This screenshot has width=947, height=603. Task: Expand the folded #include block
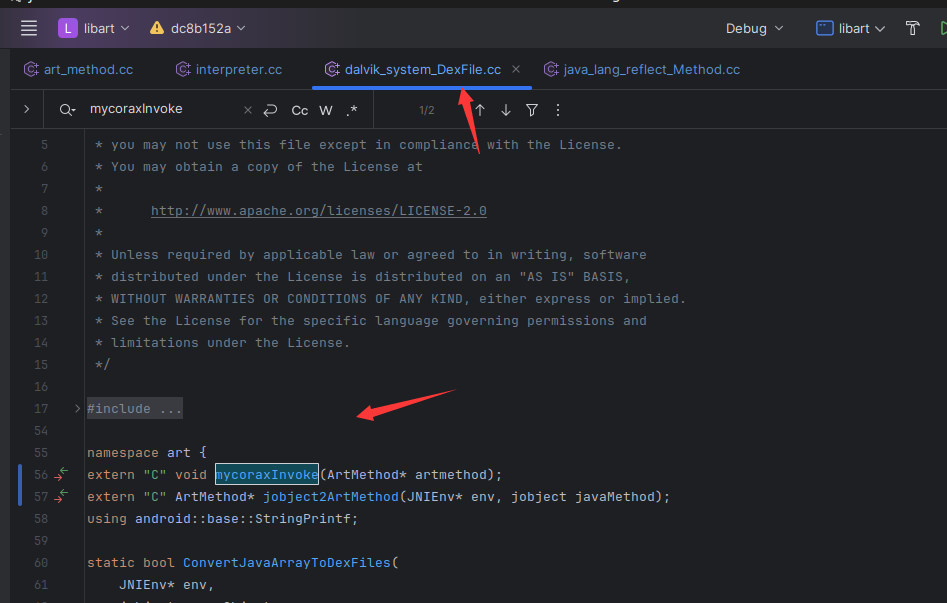tap(78, 409)
